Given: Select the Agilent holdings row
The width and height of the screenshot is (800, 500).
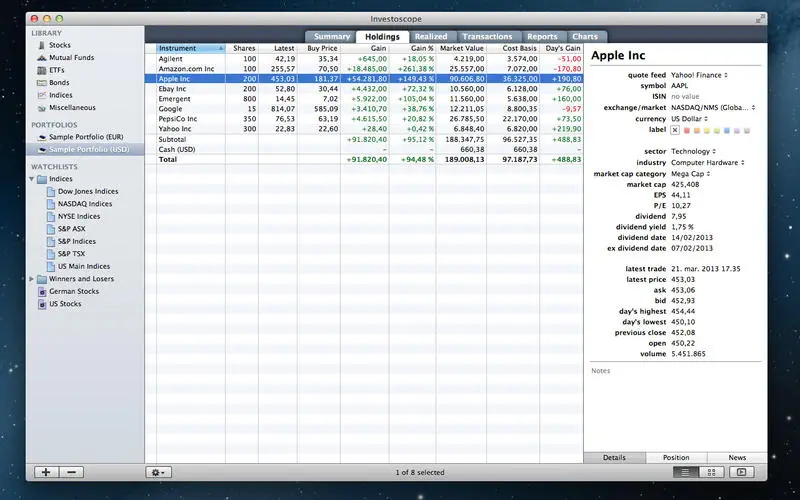Looking at the screenshot, I should point(364,59).
